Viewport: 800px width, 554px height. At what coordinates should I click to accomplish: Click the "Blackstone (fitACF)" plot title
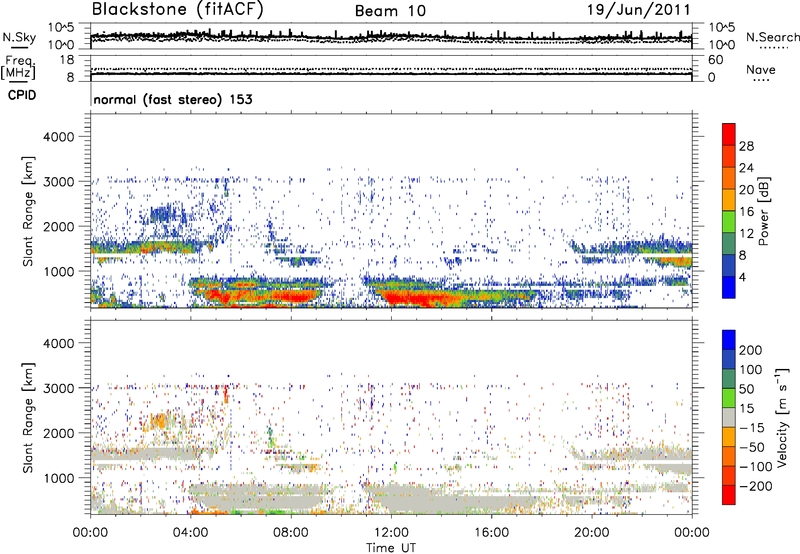tap(178, 10)
